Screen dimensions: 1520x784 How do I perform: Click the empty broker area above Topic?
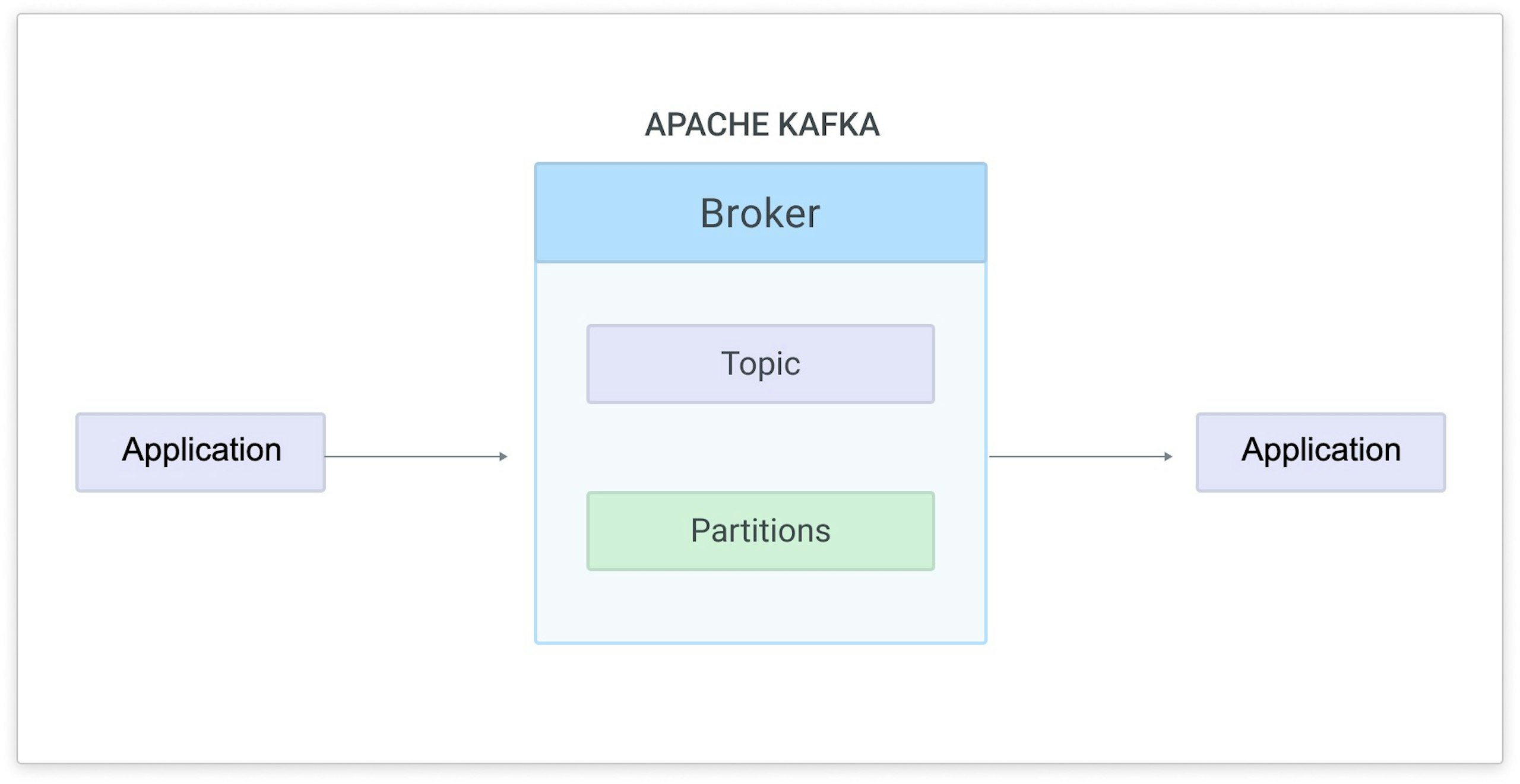[760, 294]
